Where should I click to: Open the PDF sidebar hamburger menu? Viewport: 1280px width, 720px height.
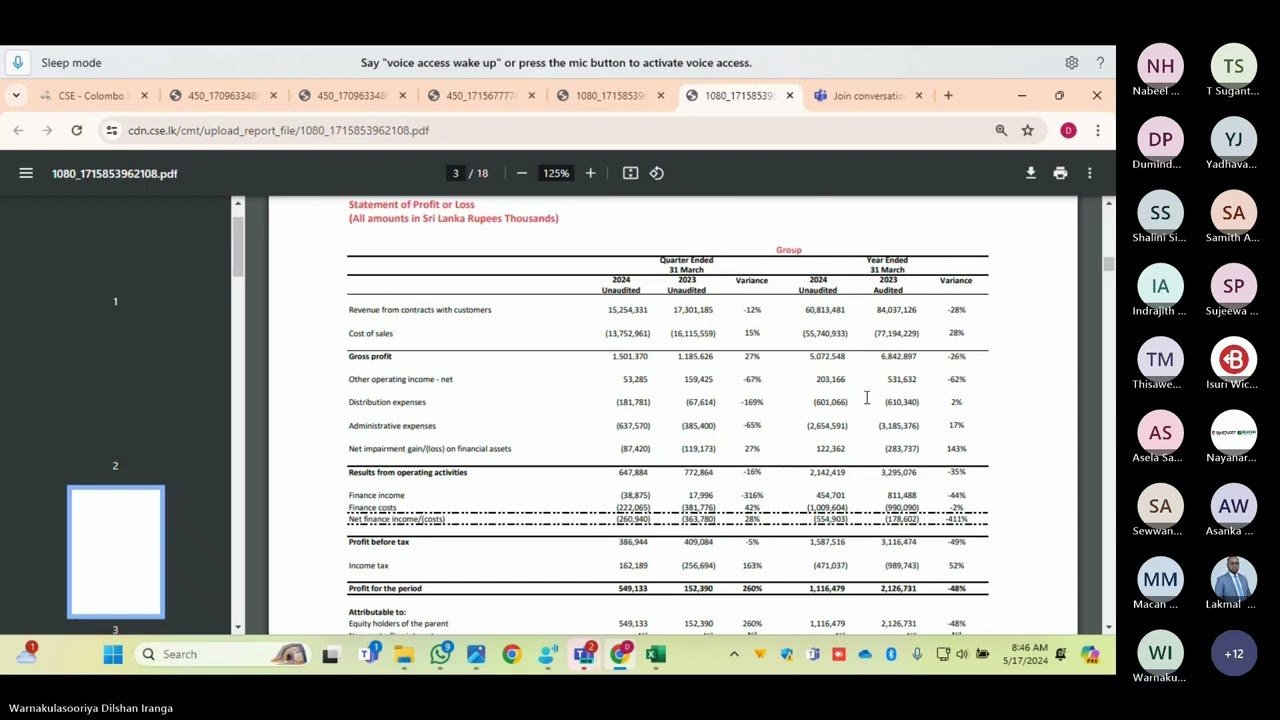pyautogui.click(x=26, y=172)
